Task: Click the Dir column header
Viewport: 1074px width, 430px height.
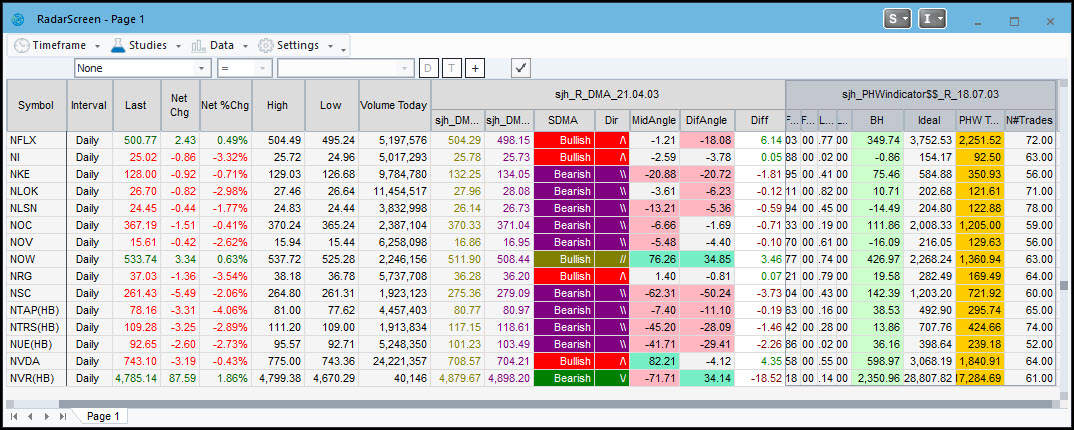Action: pos(612,120)
